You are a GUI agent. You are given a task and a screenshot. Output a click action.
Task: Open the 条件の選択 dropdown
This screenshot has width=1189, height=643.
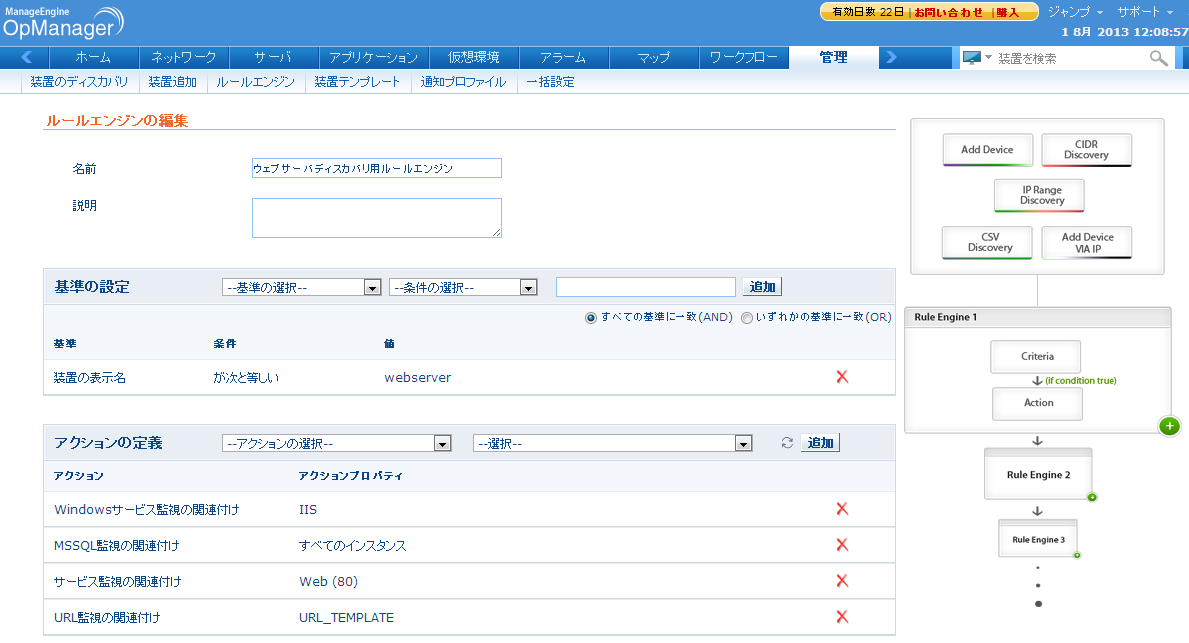click(x=464, y=288)
